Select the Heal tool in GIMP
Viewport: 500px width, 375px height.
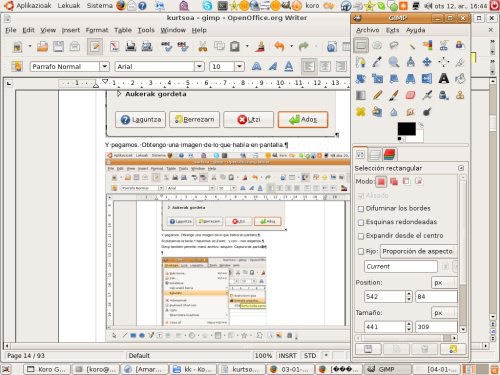click(x=361, y=112)
